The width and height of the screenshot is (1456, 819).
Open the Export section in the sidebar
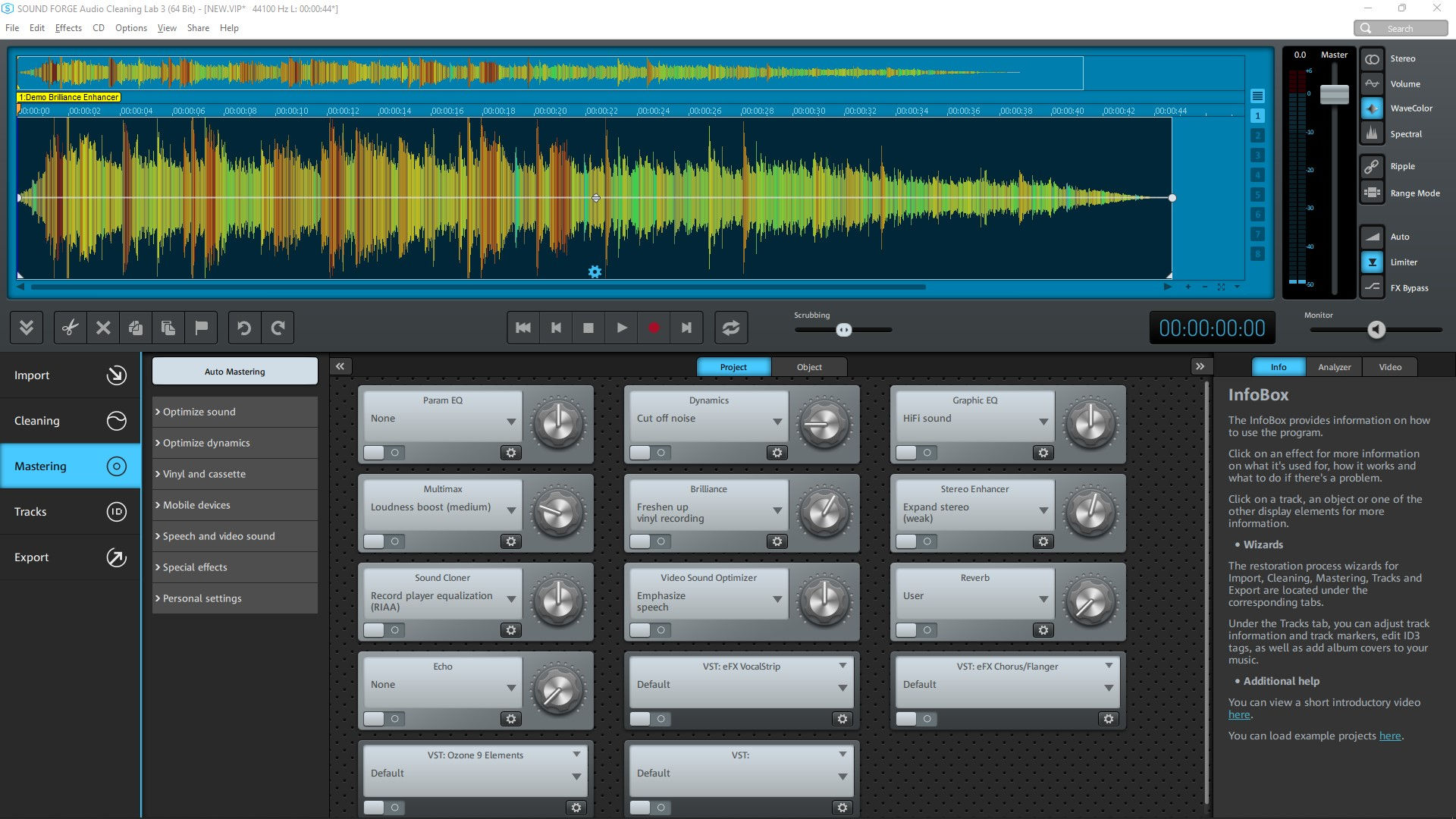click(69, 557)
